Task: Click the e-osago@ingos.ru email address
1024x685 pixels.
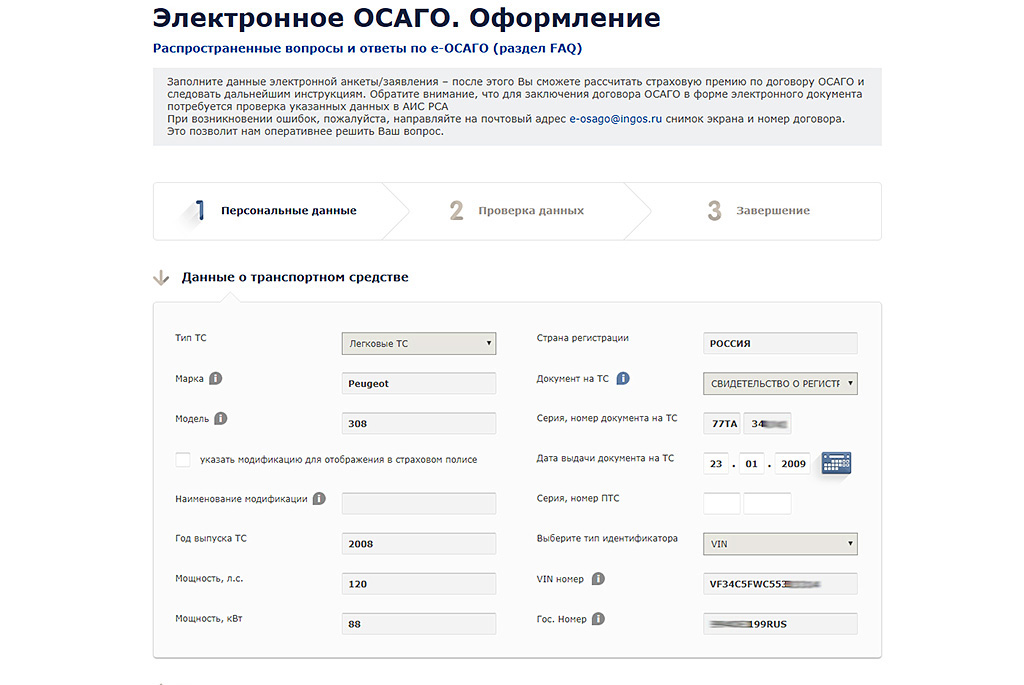Action: tap(616, 119)
